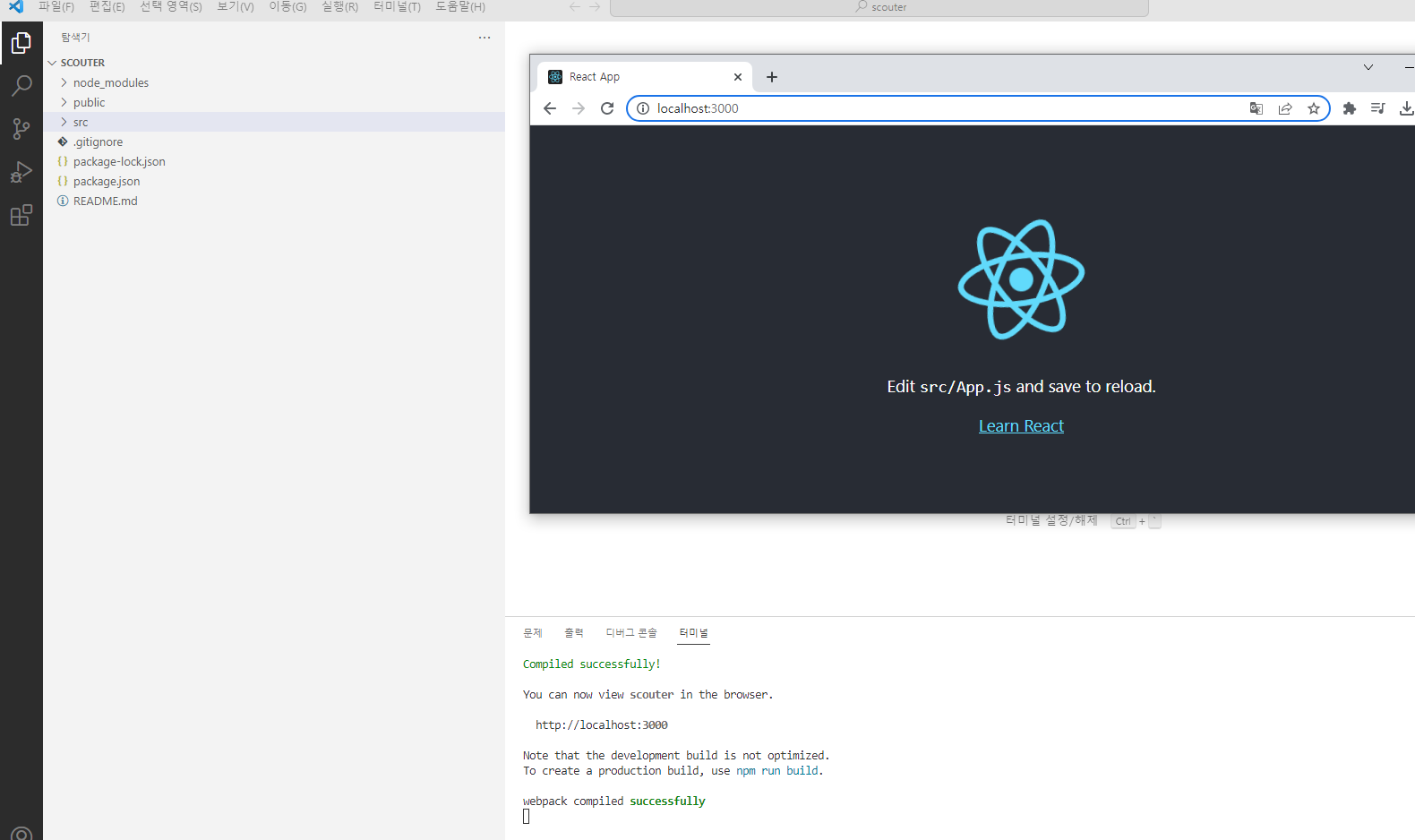View site information icon in address bar
The height and width of the screenshot is (840, 1415).
(x=642, y=108)
